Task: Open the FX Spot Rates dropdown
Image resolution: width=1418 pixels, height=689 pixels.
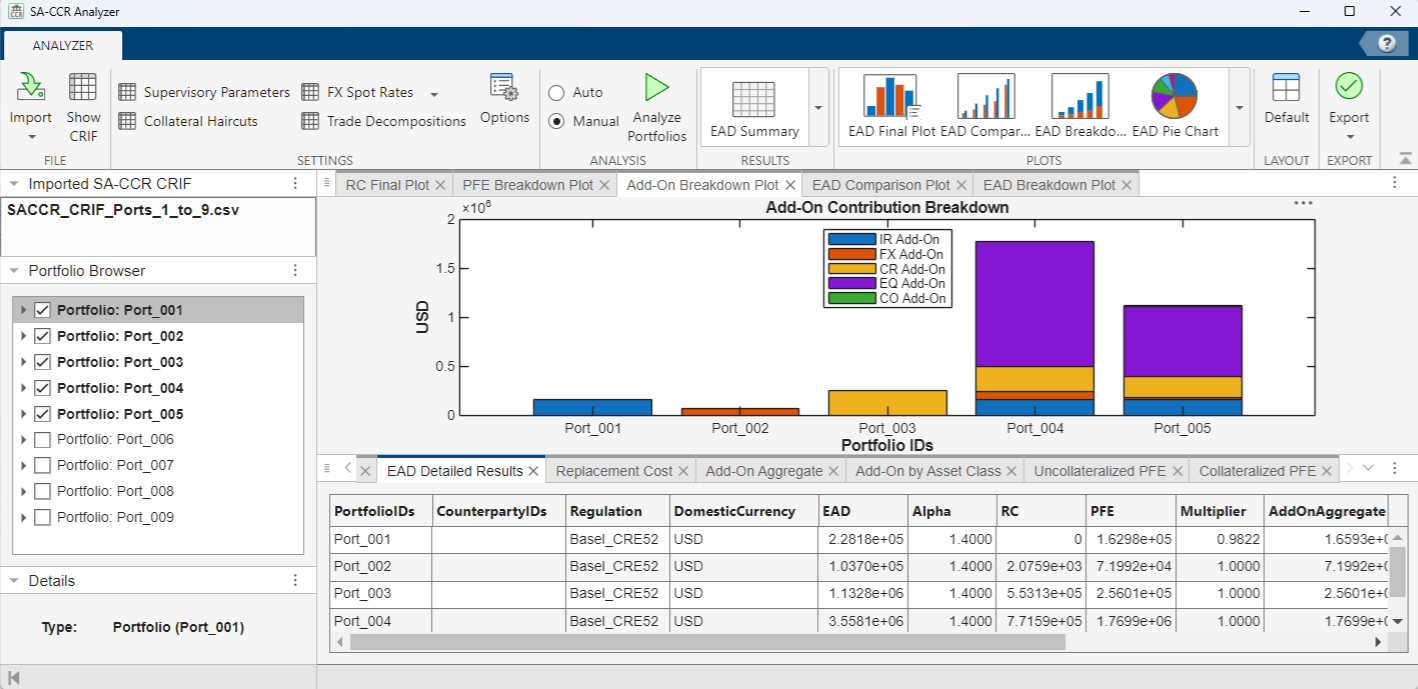Action: tap(432, 92)
